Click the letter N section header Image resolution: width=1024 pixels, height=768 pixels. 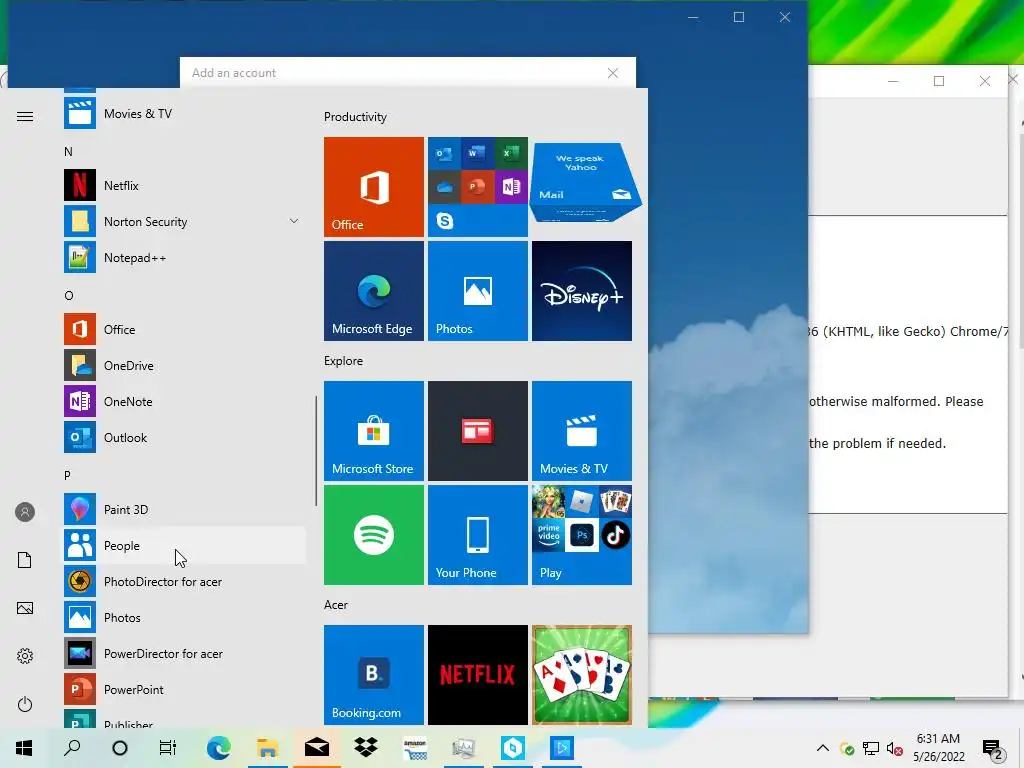(x=68, y=152)
